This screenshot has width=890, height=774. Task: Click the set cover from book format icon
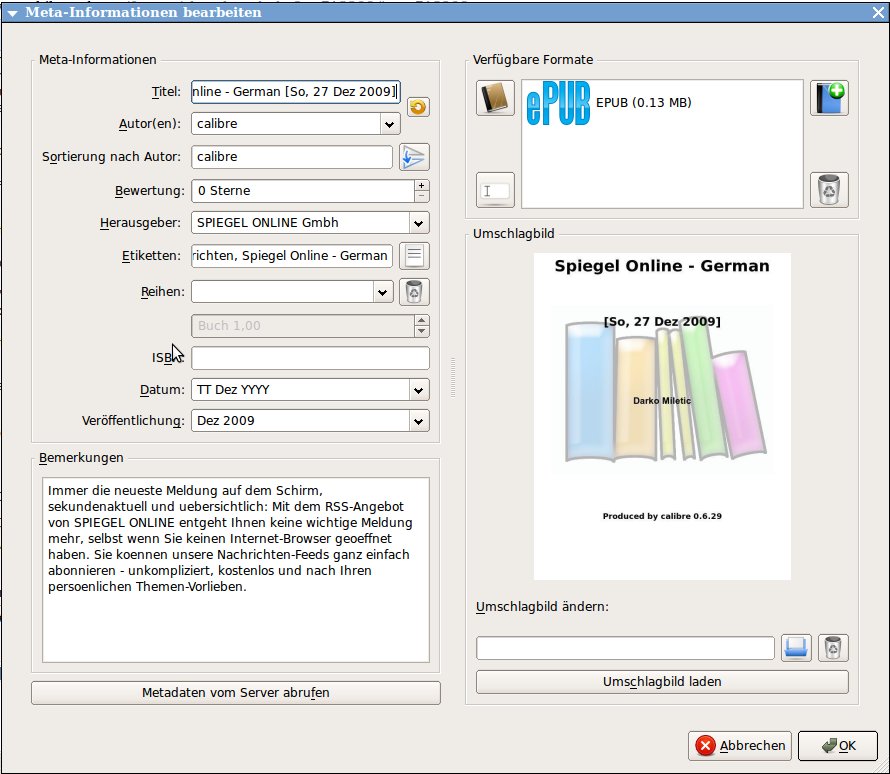click(495, 98)
